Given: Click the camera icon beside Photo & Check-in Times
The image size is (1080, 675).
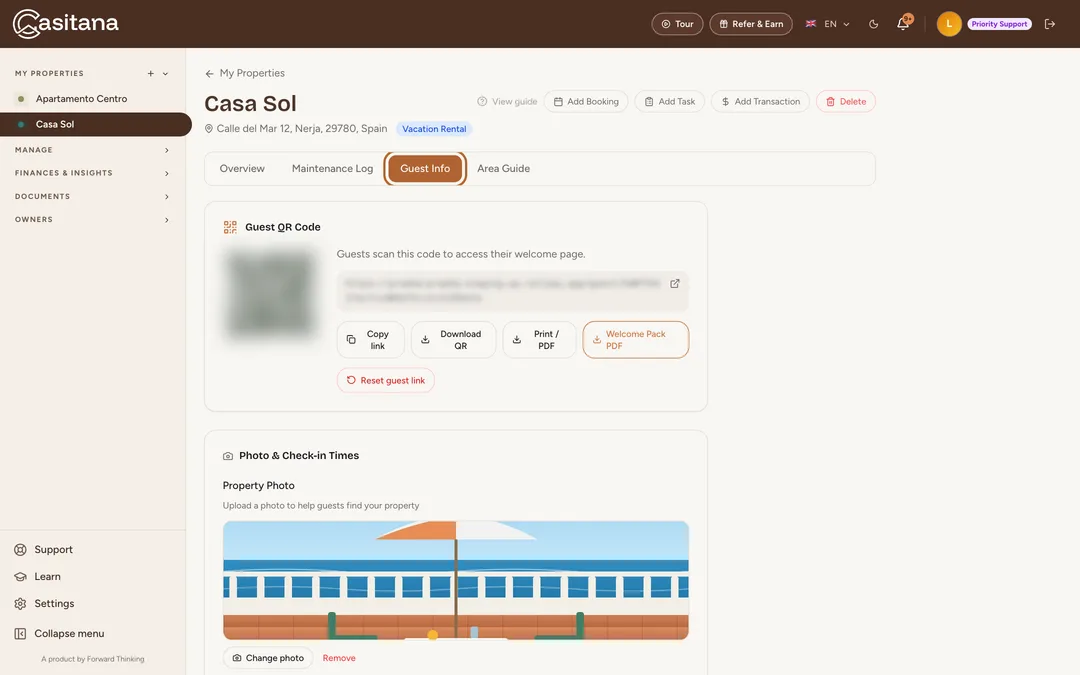Looking at the screenshot, I should pyautogui.click(x=228, y=456).
